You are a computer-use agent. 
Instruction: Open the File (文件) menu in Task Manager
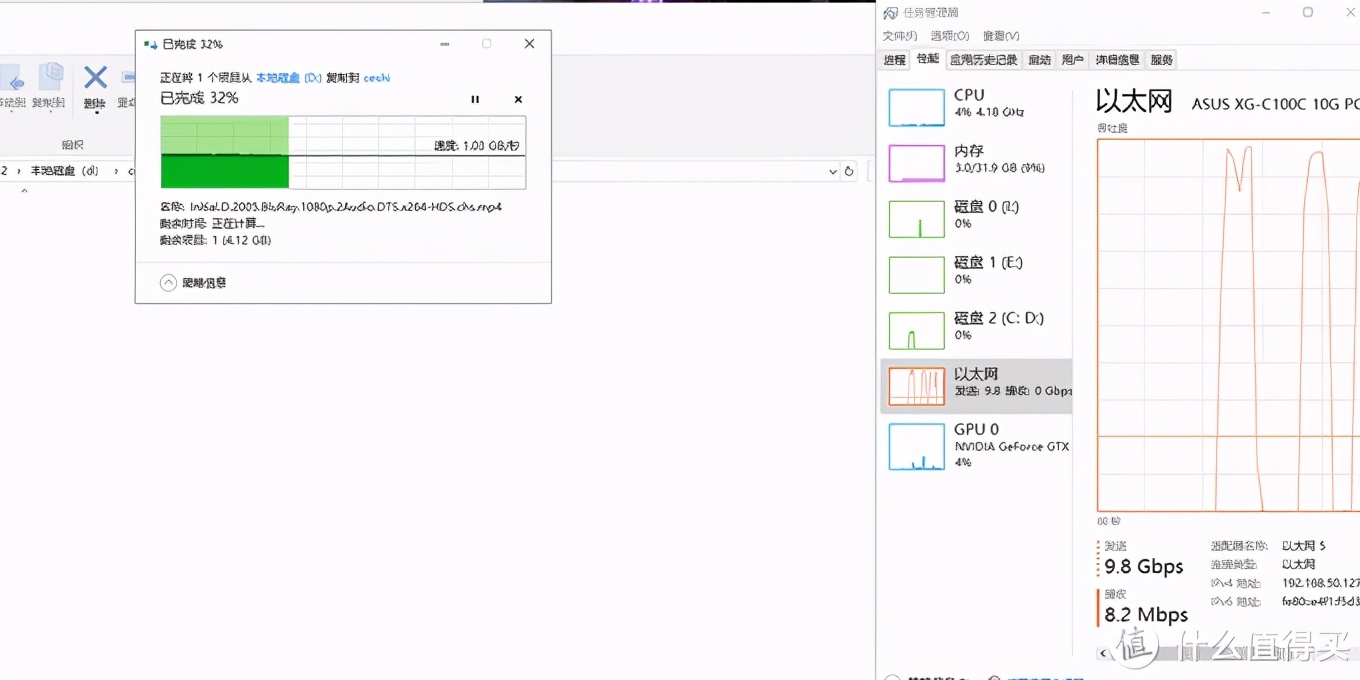pyautogui.click(x=899, y=36)
